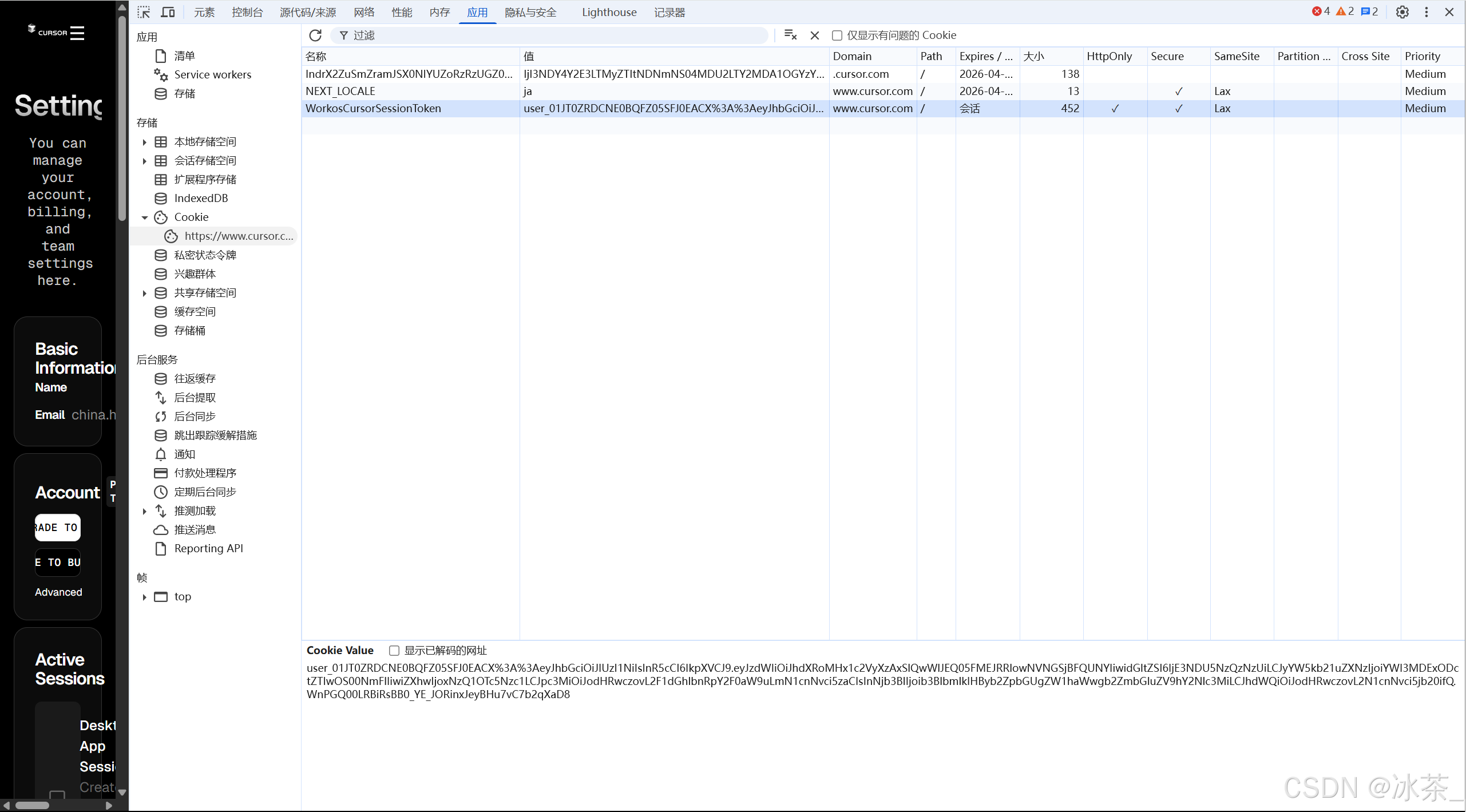The height and width of the screenshot is (812, 1466).
Task: Open the Reporting API item
Action: [x=208, y=548]
